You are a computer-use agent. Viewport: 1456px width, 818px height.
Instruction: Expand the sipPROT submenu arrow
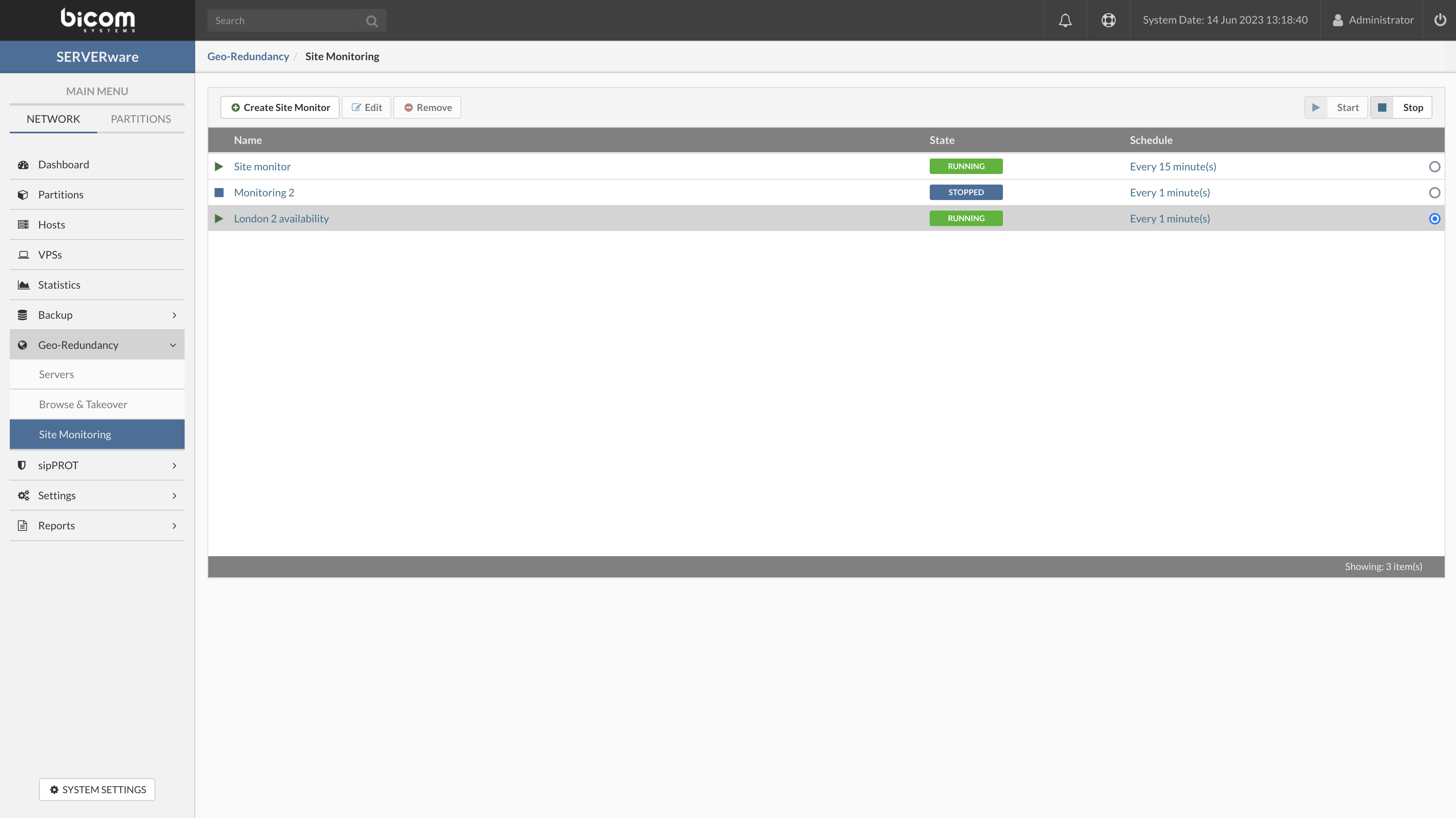(174, 466)
